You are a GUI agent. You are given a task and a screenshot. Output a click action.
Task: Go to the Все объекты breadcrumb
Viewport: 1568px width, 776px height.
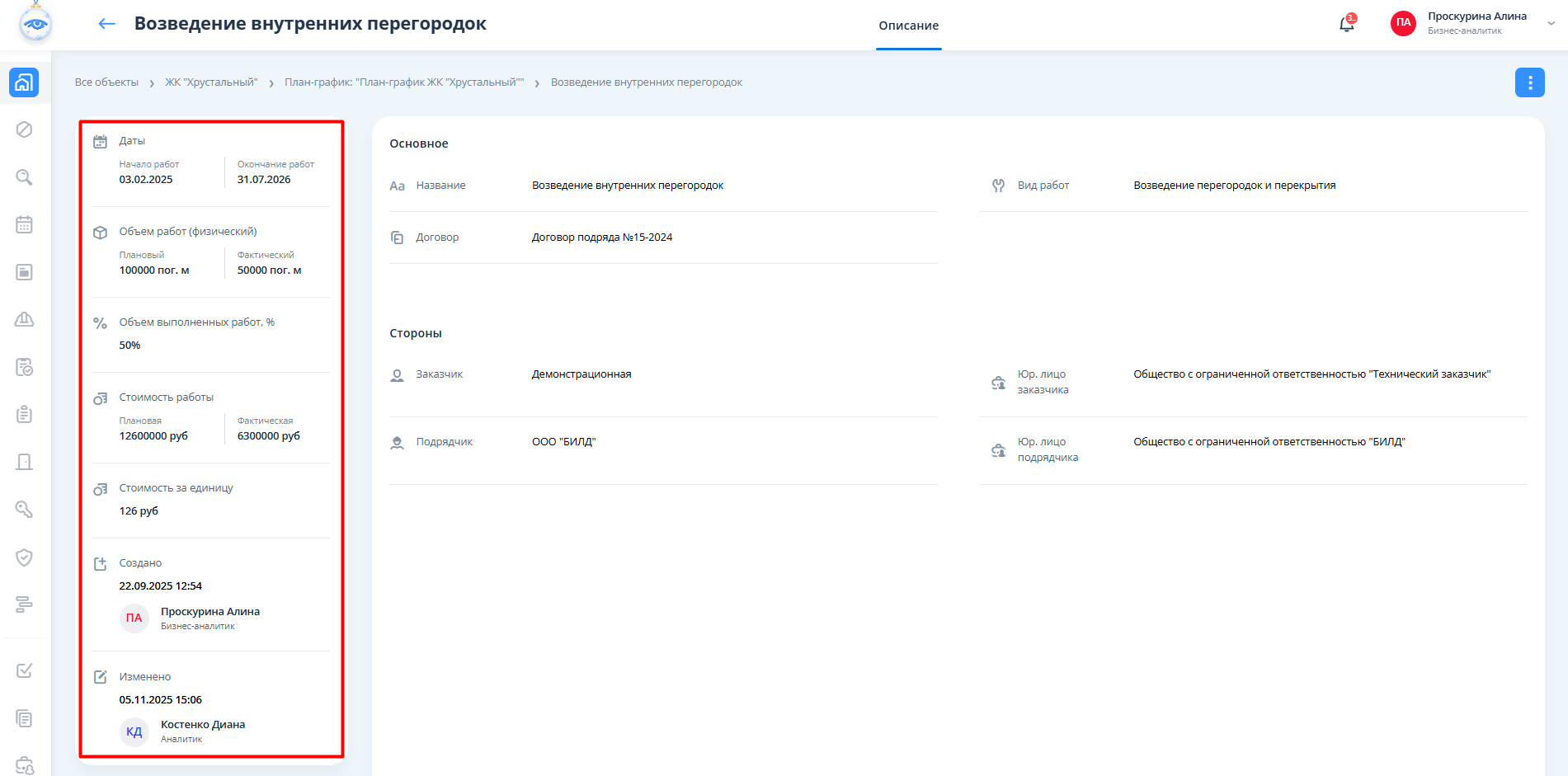[106, 82]
